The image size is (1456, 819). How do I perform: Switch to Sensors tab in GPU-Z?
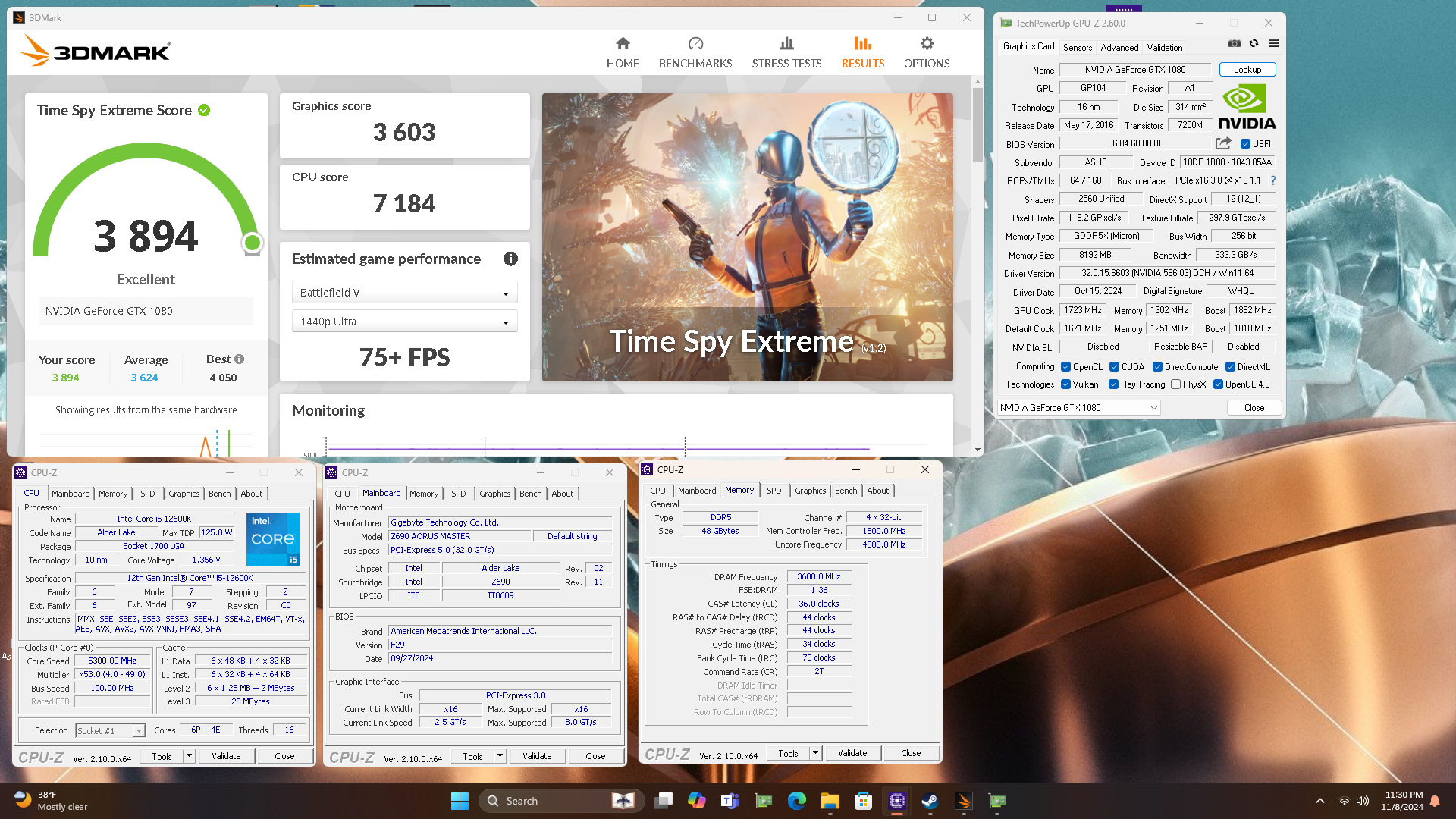pyautogui.click(x=1078, y=47)
